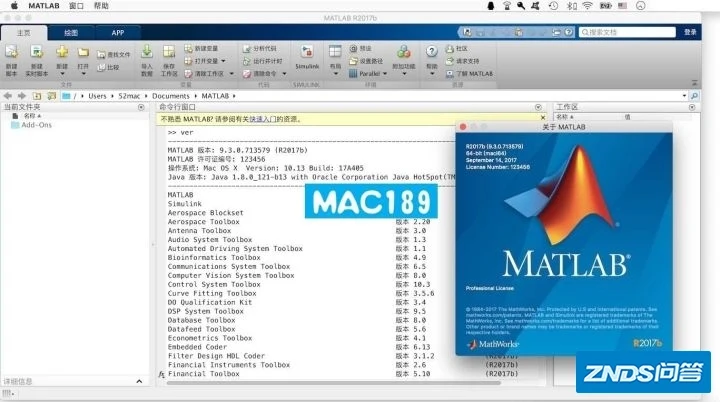Close the getting started banner

pyautogui.click(x=543, y=118)
